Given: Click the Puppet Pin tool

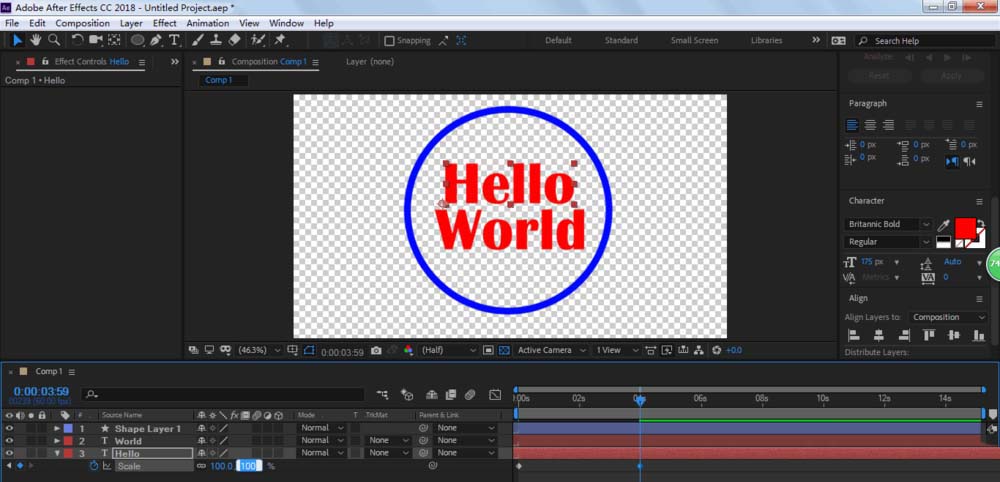Looking at the screenshot, I should pos(281,40).
